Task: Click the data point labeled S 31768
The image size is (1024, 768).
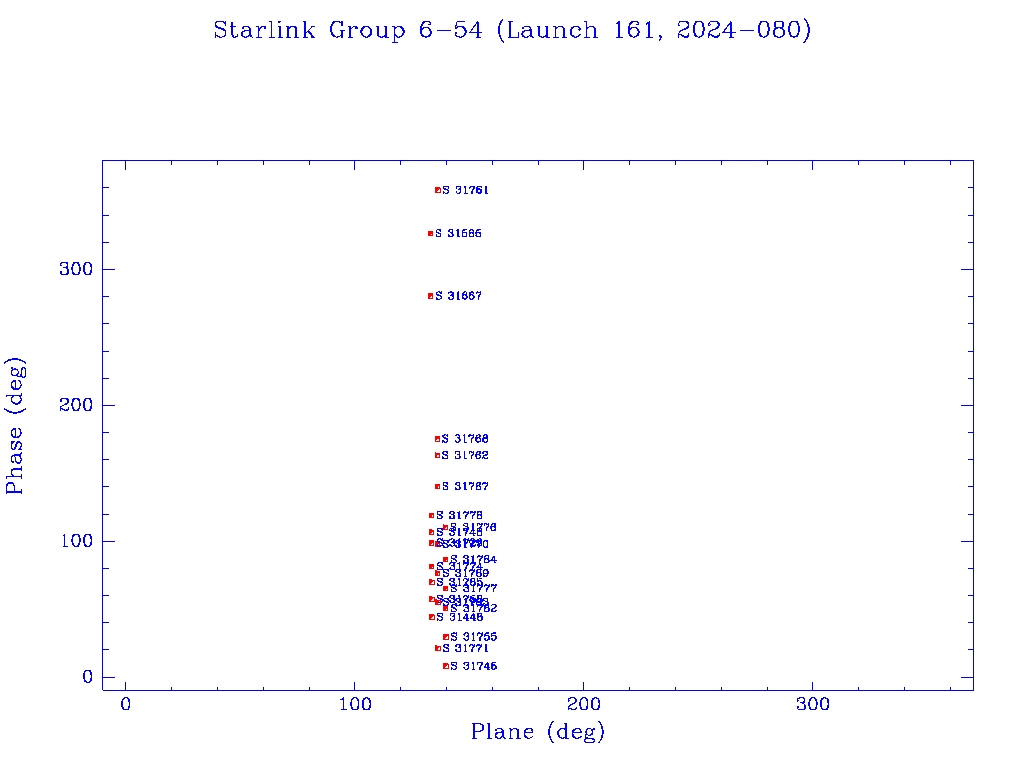Action: pyautogui.click(x=438, y=439)
